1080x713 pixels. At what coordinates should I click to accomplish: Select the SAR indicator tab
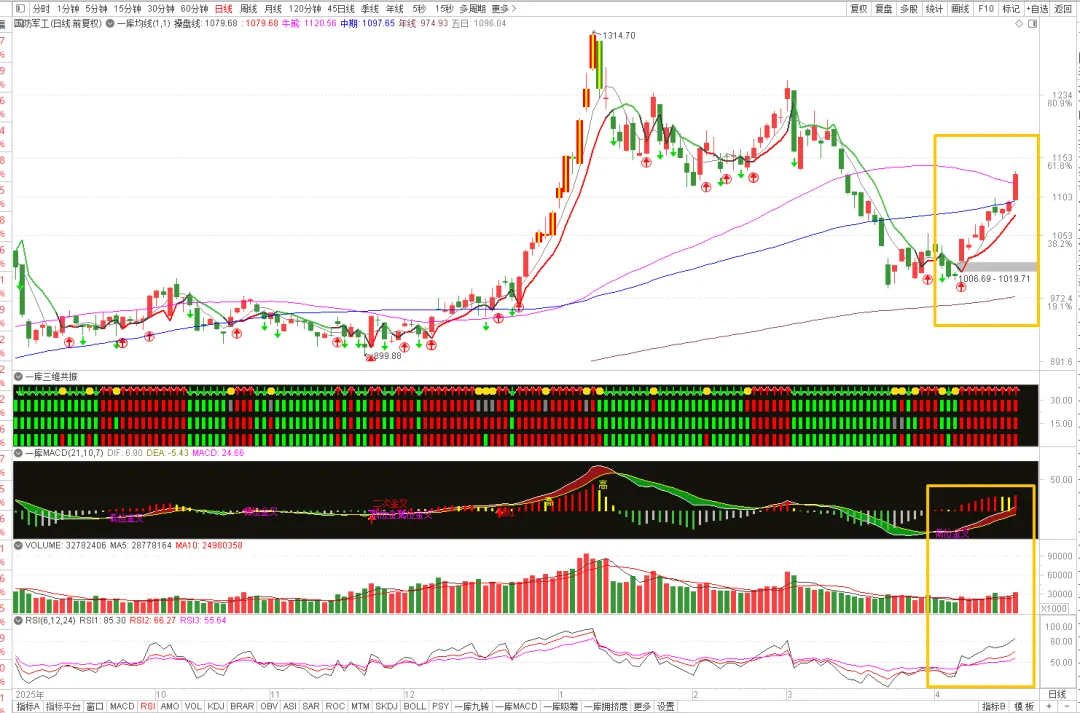click(x=311, y=706)
